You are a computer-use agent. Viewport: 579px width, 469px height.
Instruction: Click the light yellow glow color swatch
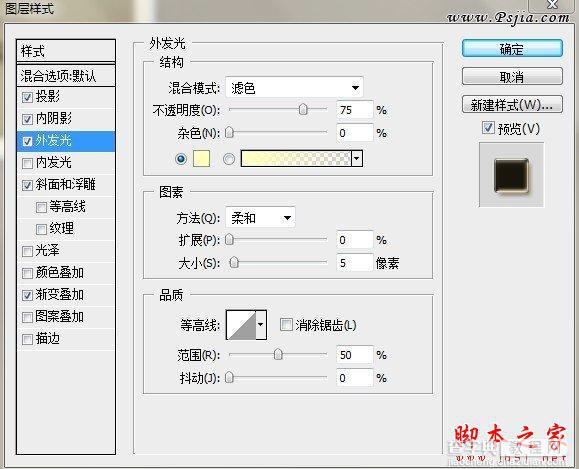202,159
